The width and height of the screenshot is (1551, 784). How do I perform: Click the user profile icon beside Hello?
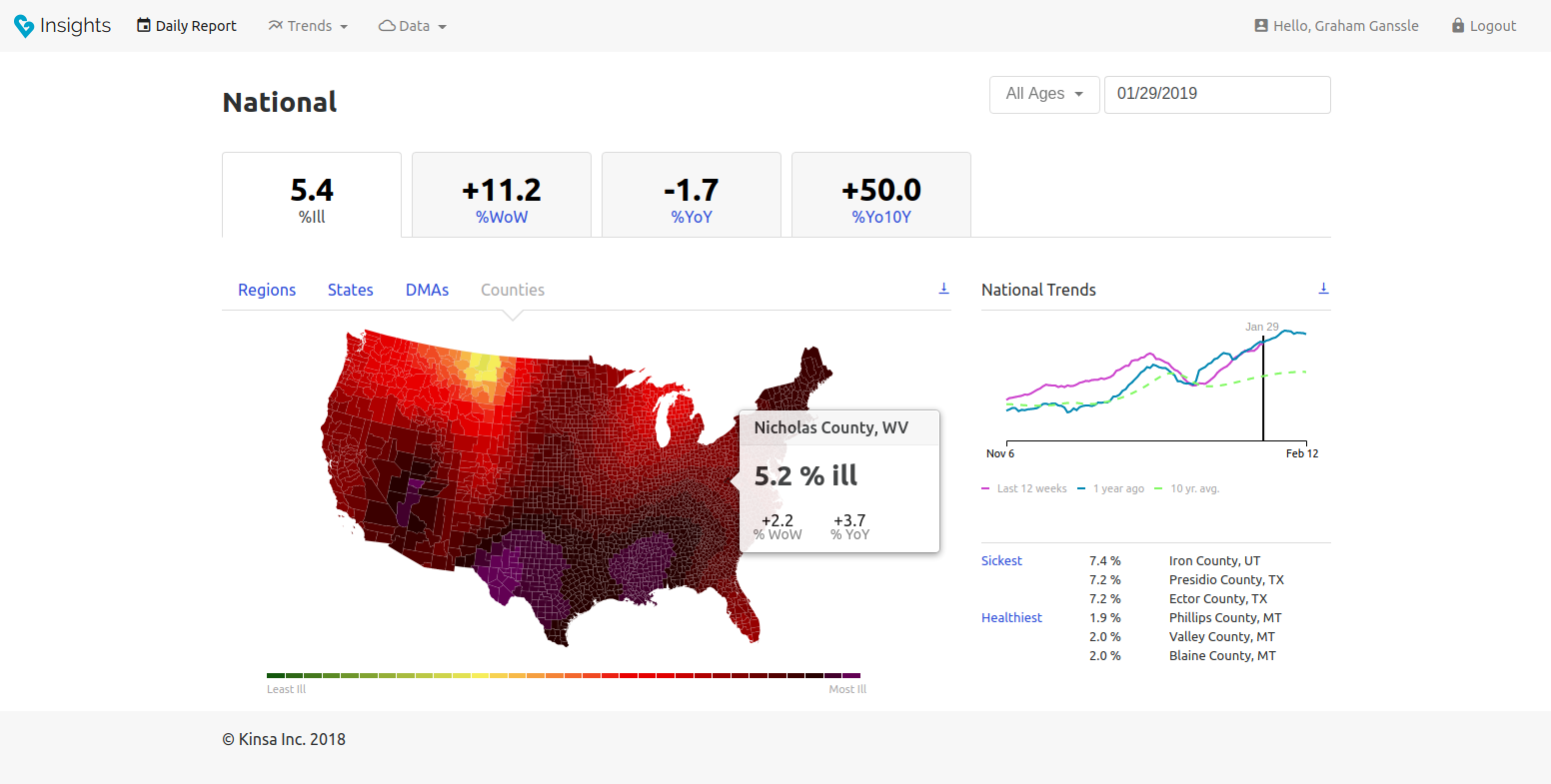pos(1261,26)
